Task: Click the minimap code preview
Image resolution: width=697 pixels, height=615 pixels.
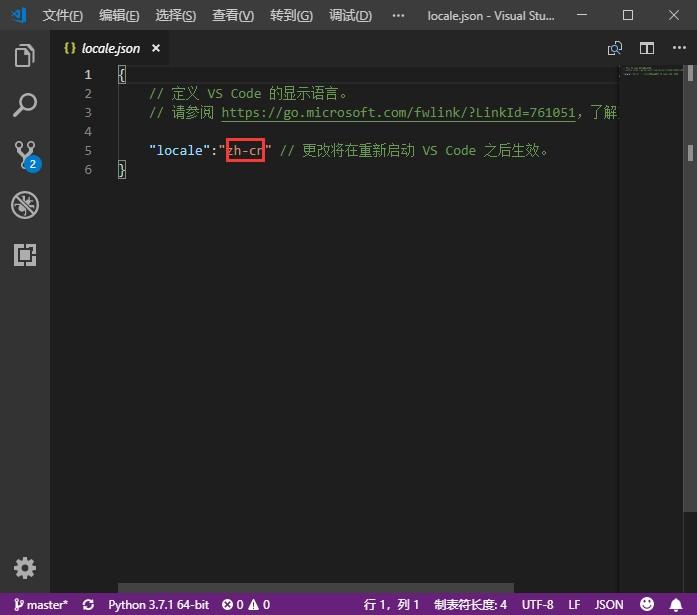Action: click(651, 71)
